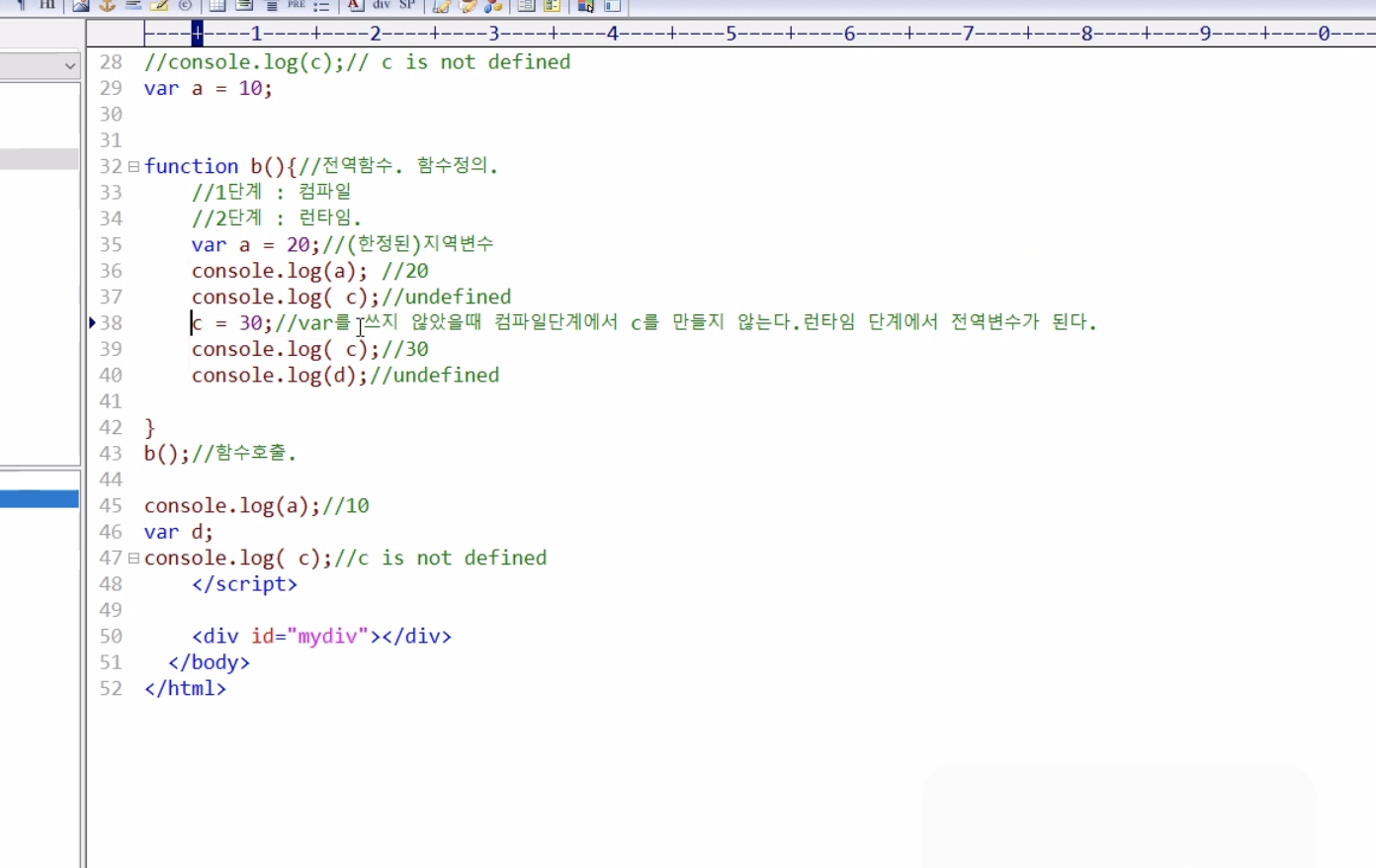Click 'b();' function call on line 43
Image resolution: width=1376 pixels, height=868 pixels.
pyautogui.click(x=168, y=454)
